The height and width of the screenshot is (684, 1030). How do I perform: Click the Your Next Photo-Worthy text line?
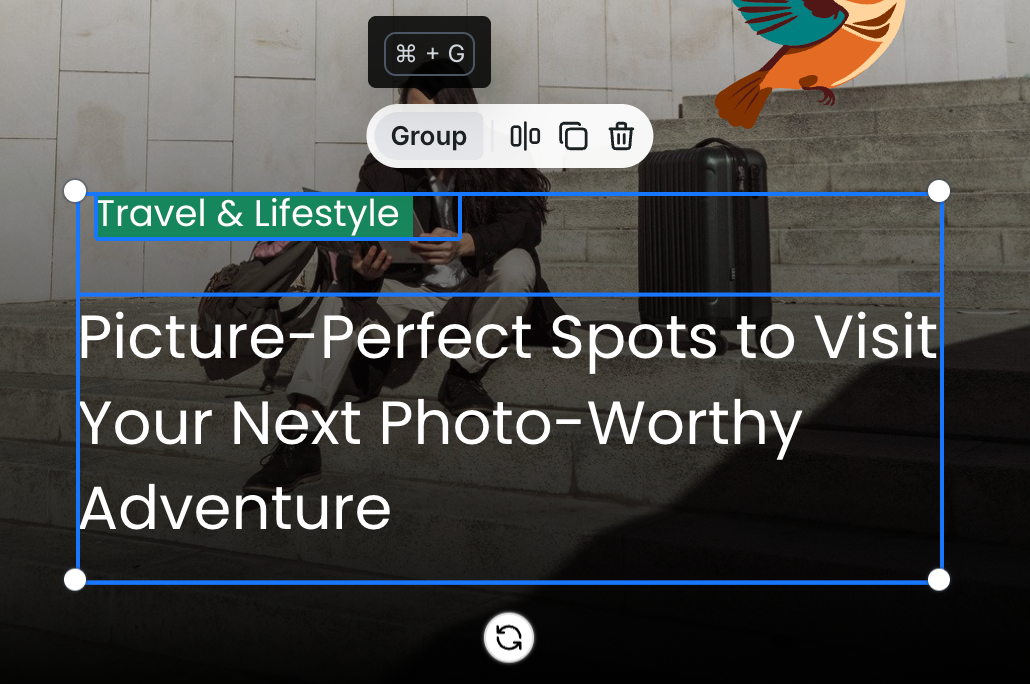click(440, 425)
